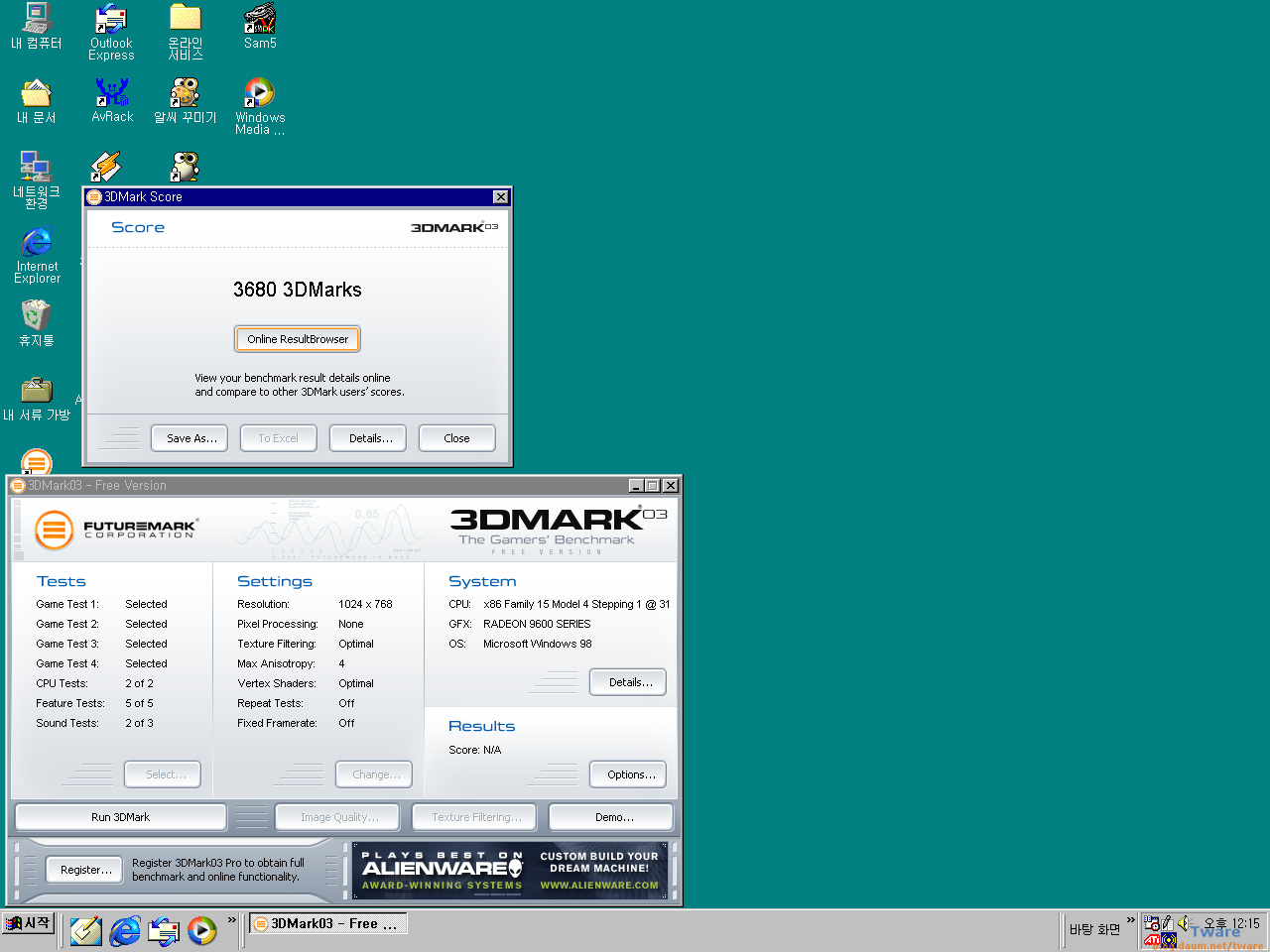Minimize the 3DMark03 main window
This screenshot has height=952, width=1270.
tap(637, 486)
